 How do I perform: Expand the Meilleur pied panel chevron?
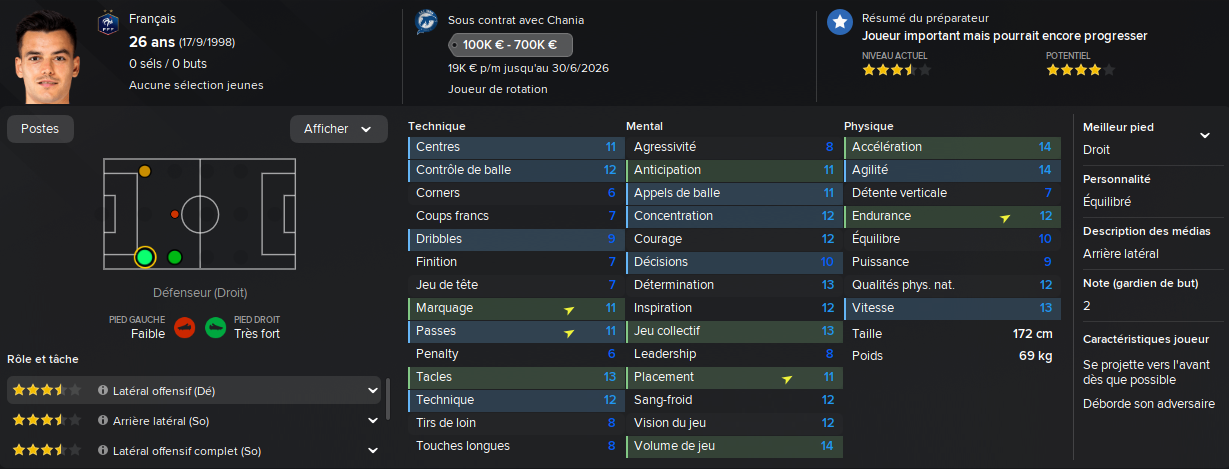(x=1204, y=135)
